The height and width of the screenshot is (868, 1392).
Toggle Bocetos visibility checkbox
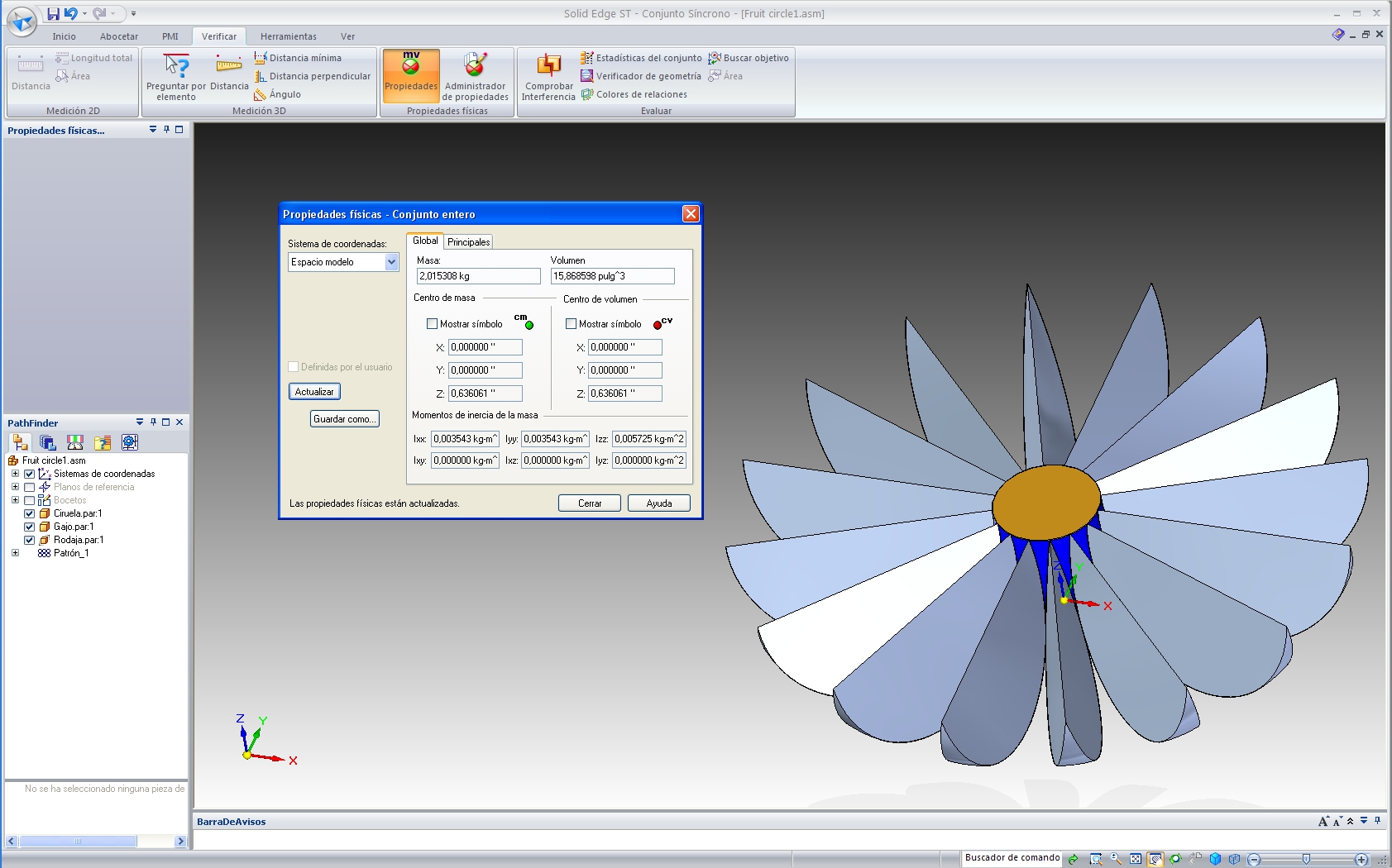coord(29,500)
